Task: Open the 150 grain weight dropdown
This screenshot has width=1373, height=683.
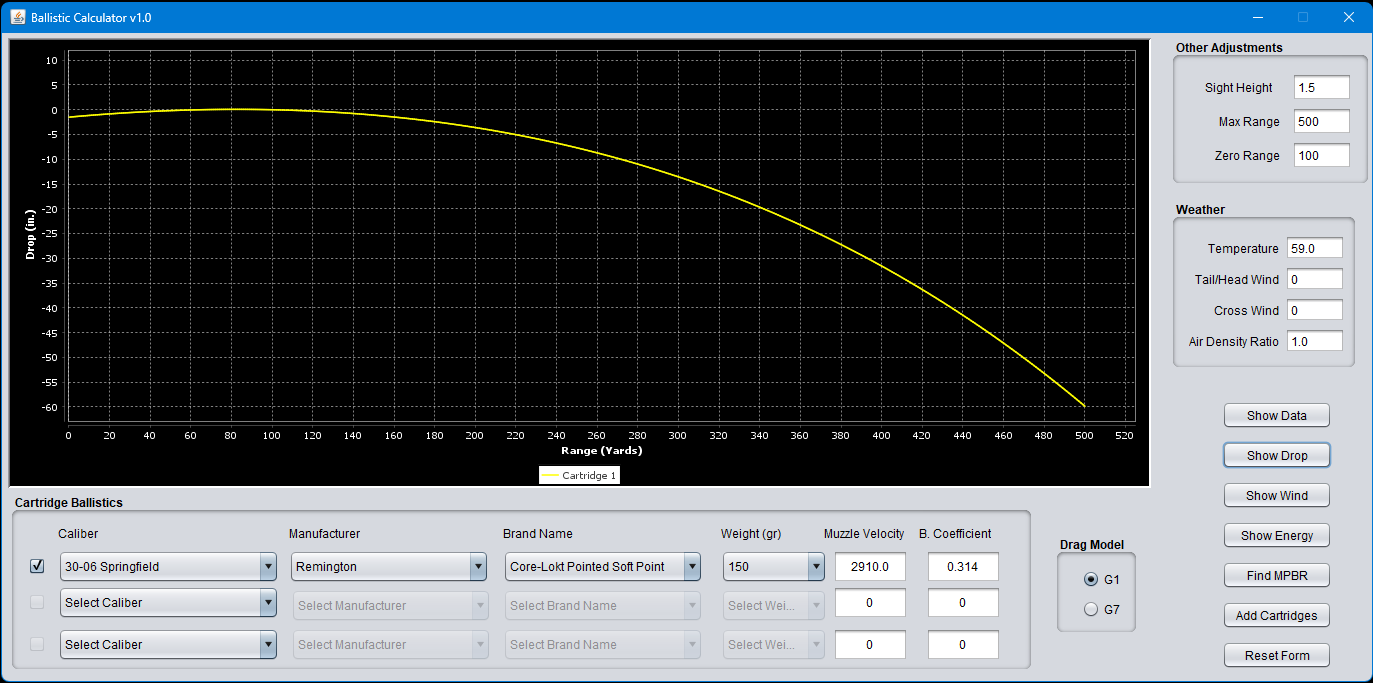Action: 774,567
